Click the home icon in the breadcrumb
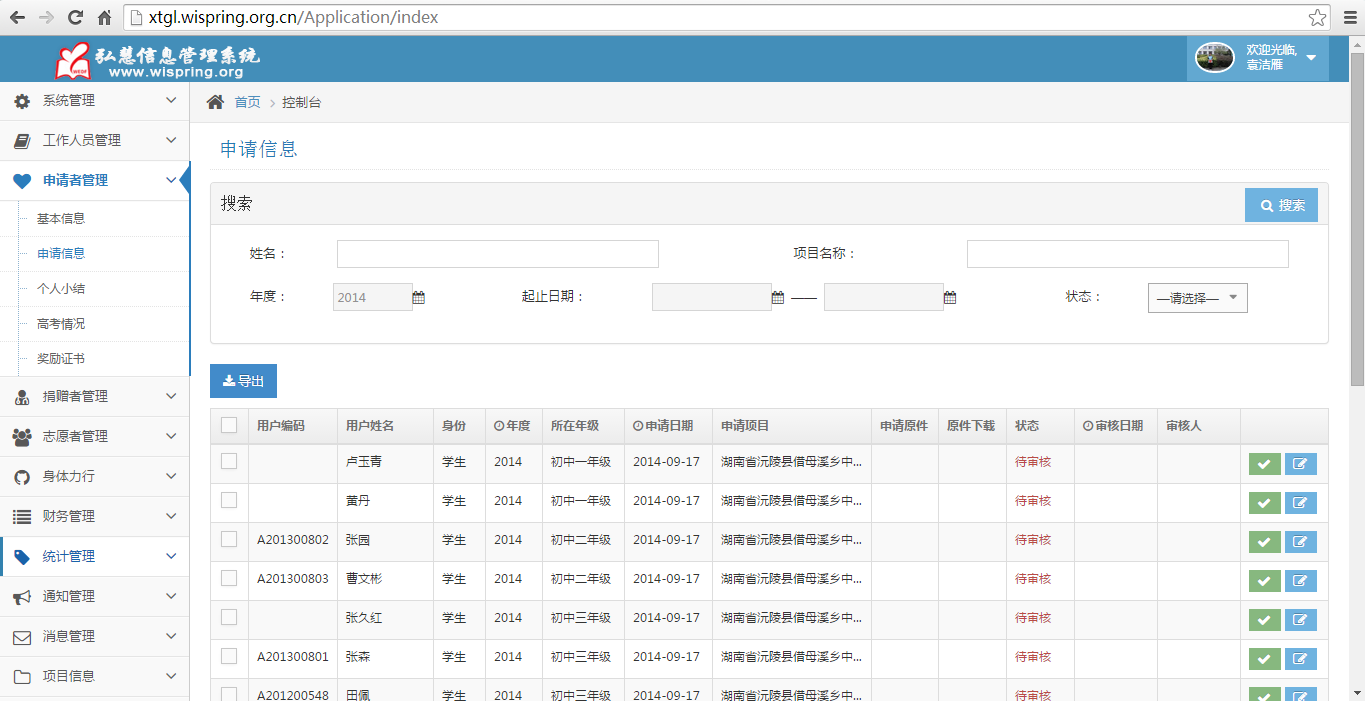This screenshot has width=1365, height=701. [215, 102]
